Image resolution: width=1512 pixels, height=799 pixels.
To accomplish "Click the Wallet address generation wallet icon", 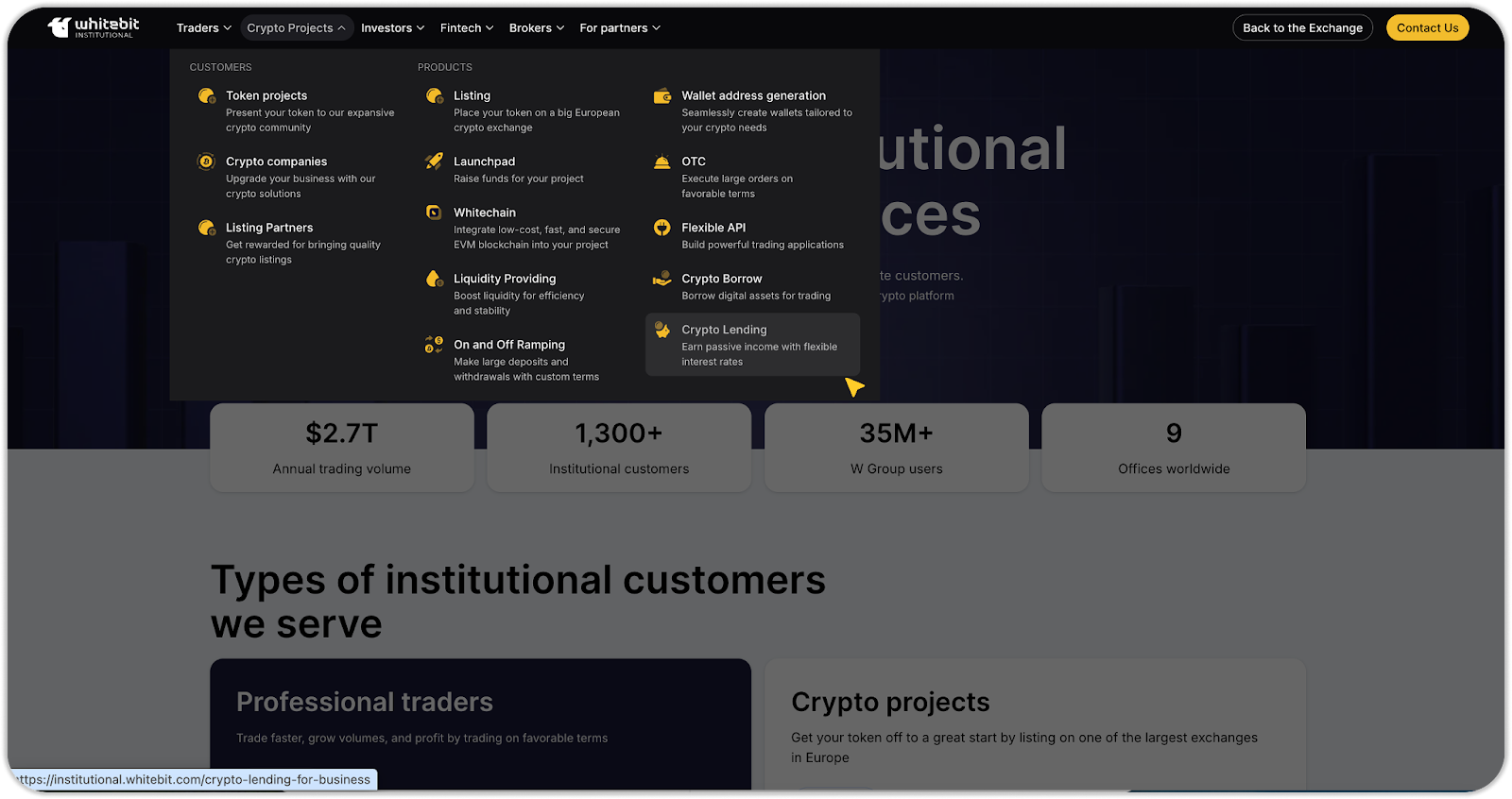I will pyautogui.click(x=662, y=96).
